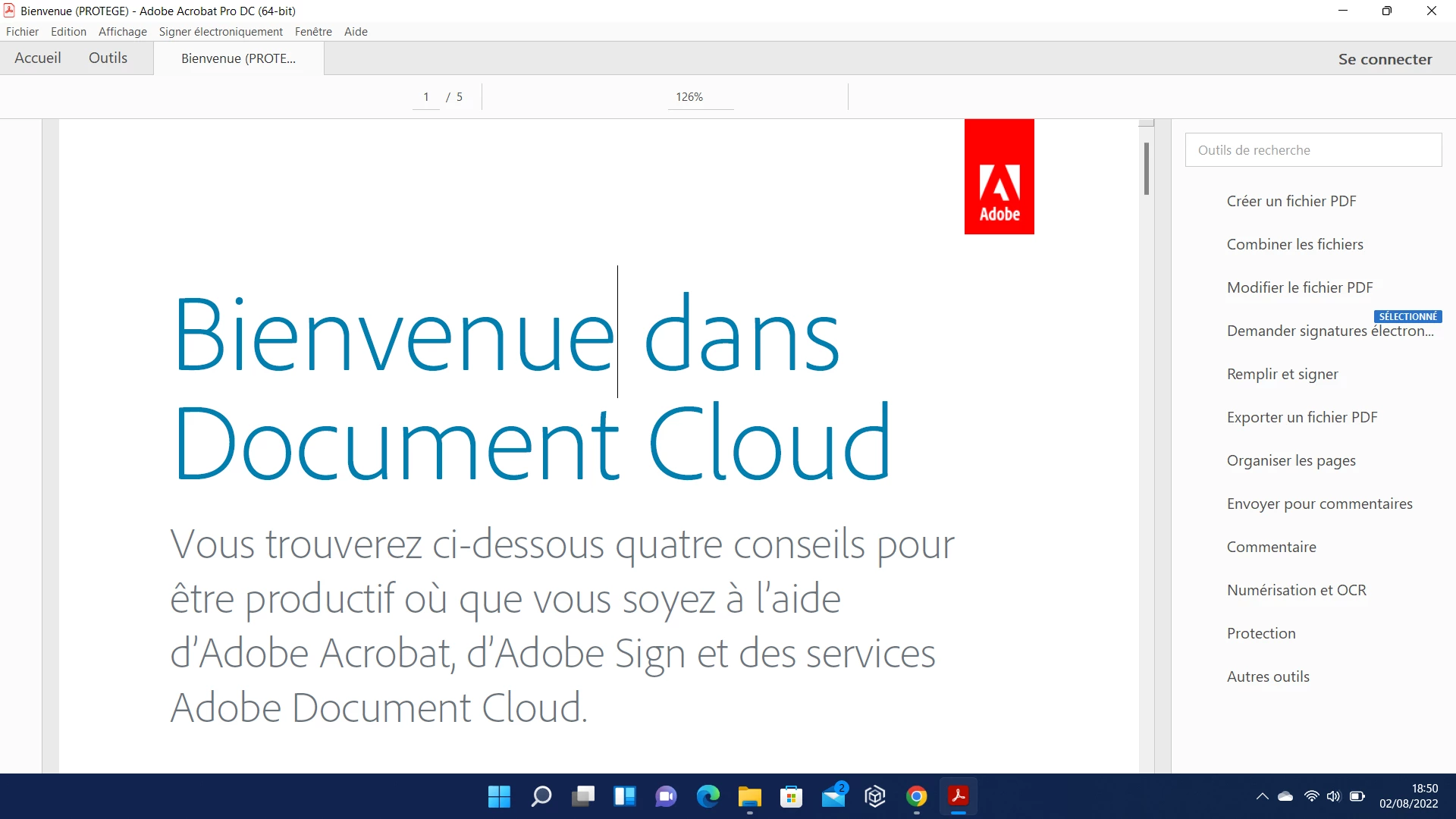The height and width of the screenshot is (819, 1456).
Task: Click the Outils de recherche field
Action: (x=1313, y=150)
